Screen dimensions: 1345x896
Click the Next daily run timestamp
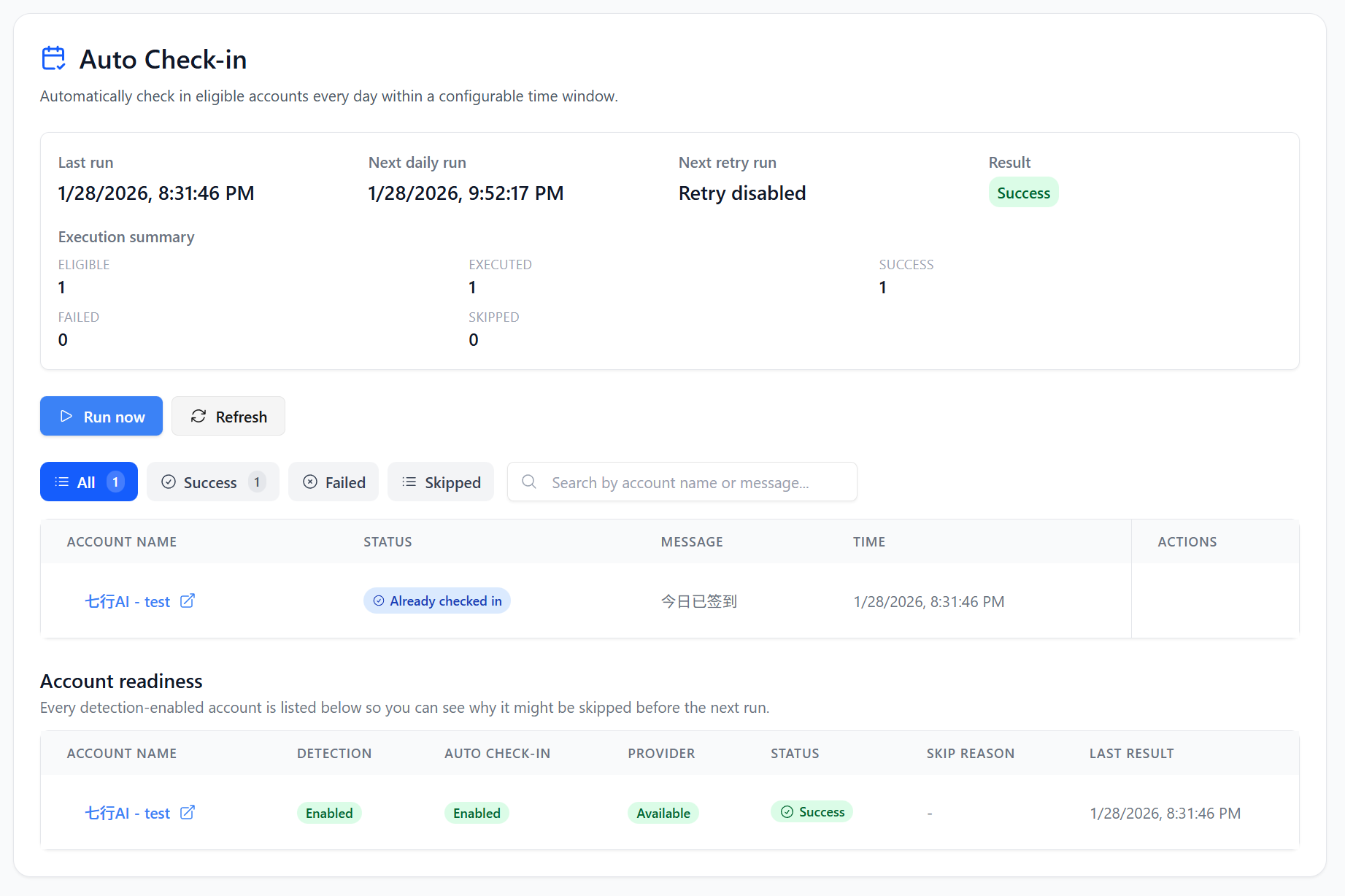tap(466, 193)
